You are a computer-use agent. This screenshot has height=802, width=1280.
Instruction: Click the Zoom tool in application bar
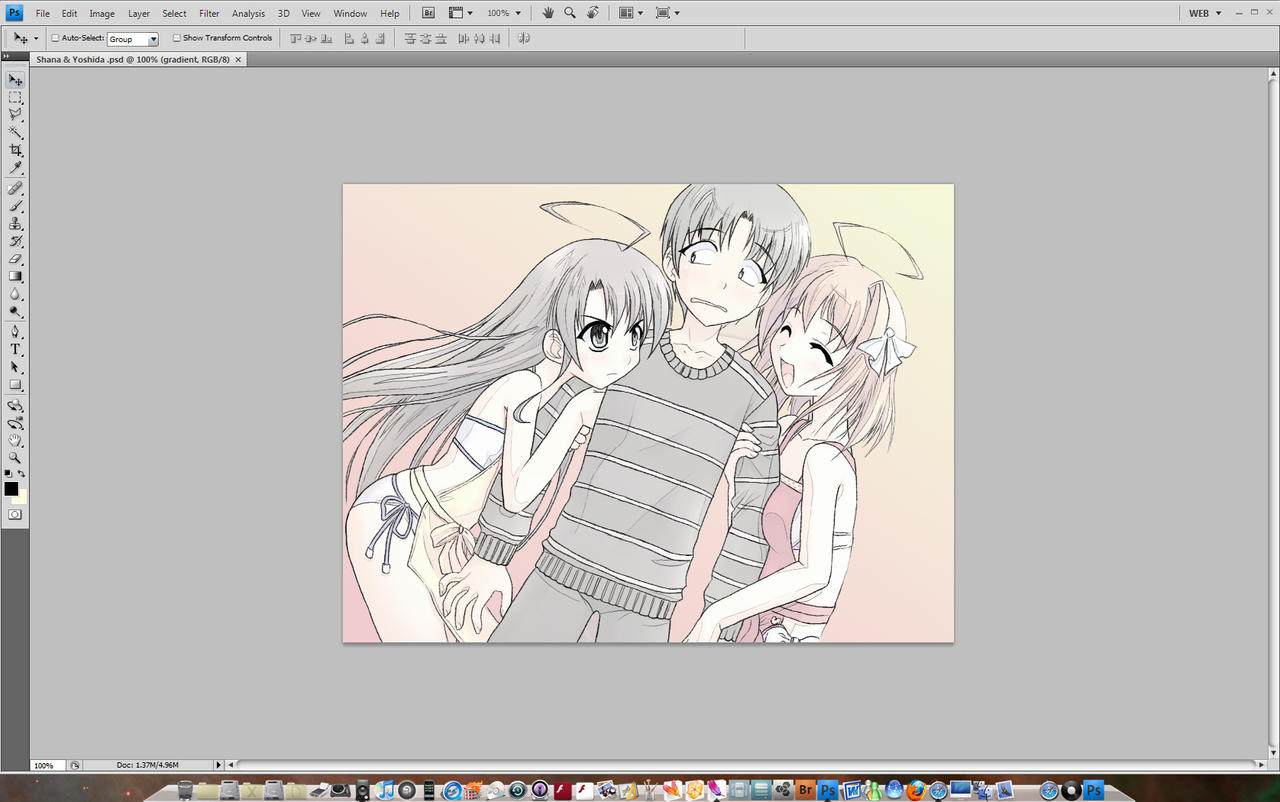pyautogui.click(x=570, y=13)
